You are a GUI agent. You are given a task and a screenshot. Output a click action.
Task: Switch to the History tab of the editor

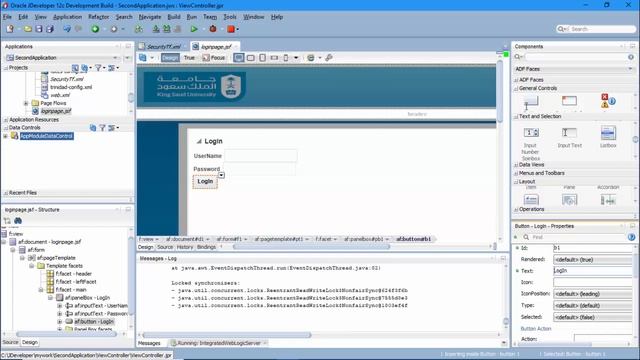click(x=184, y=247)
